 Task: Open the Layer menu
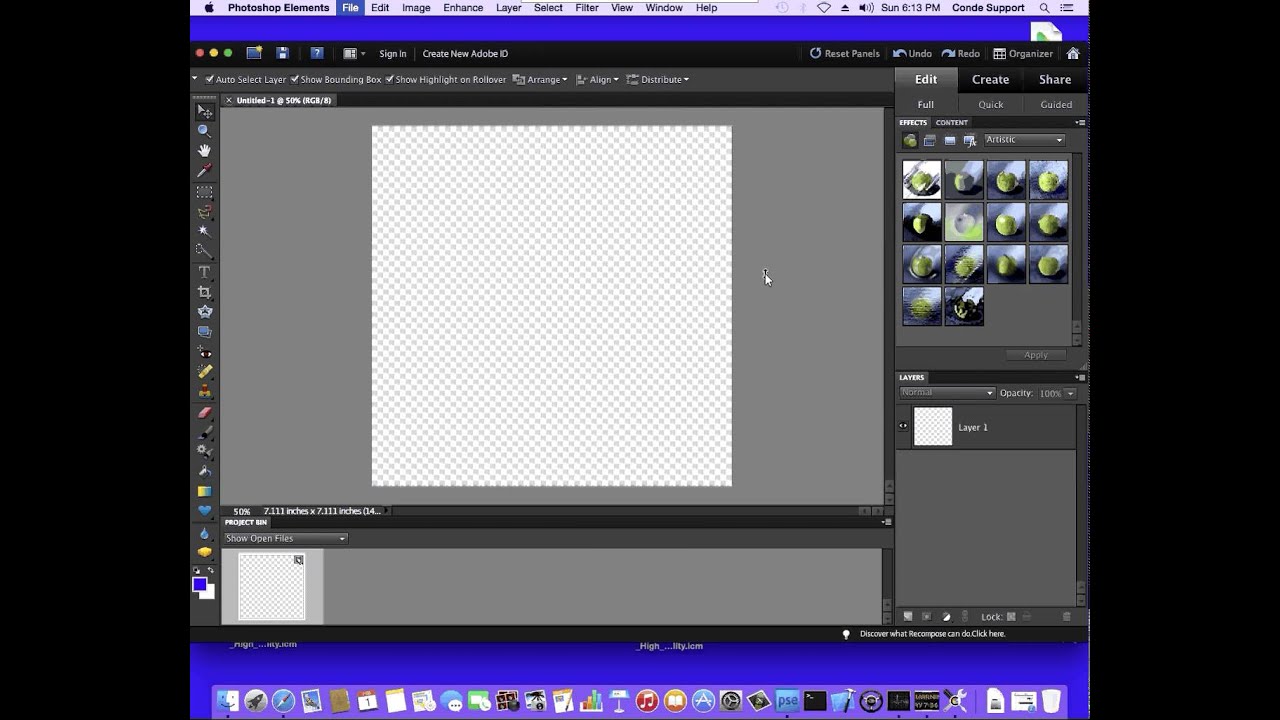coord(508,8)
